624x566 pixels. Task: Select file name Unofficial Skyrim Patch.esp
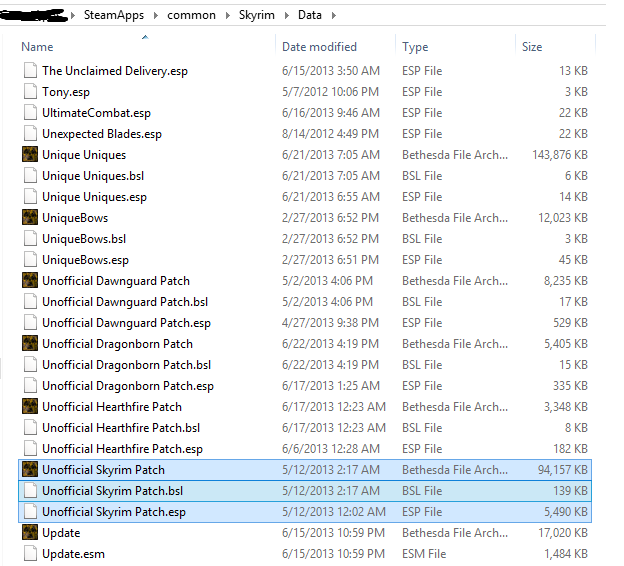tap(114, 512)
